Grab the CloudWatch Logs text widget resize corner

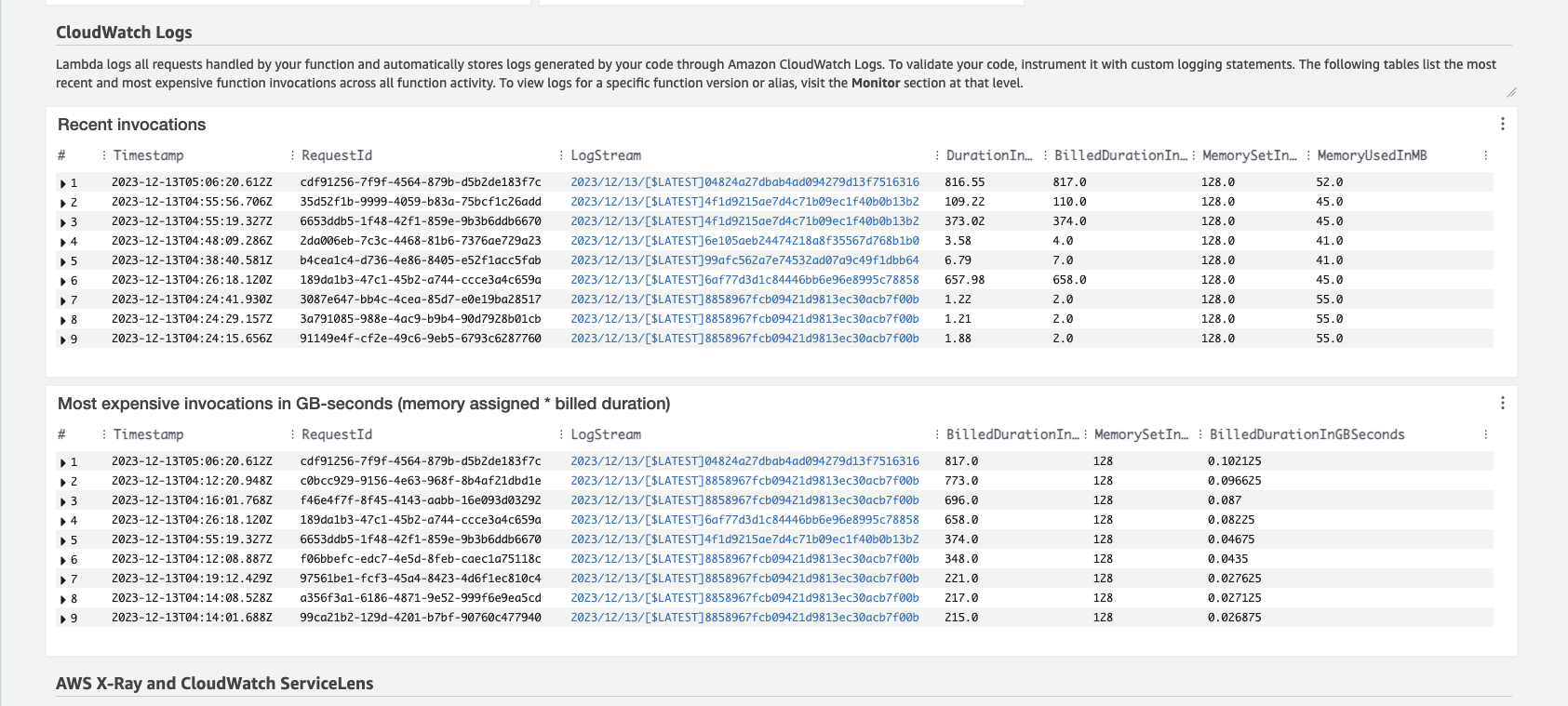(1511, 92)
